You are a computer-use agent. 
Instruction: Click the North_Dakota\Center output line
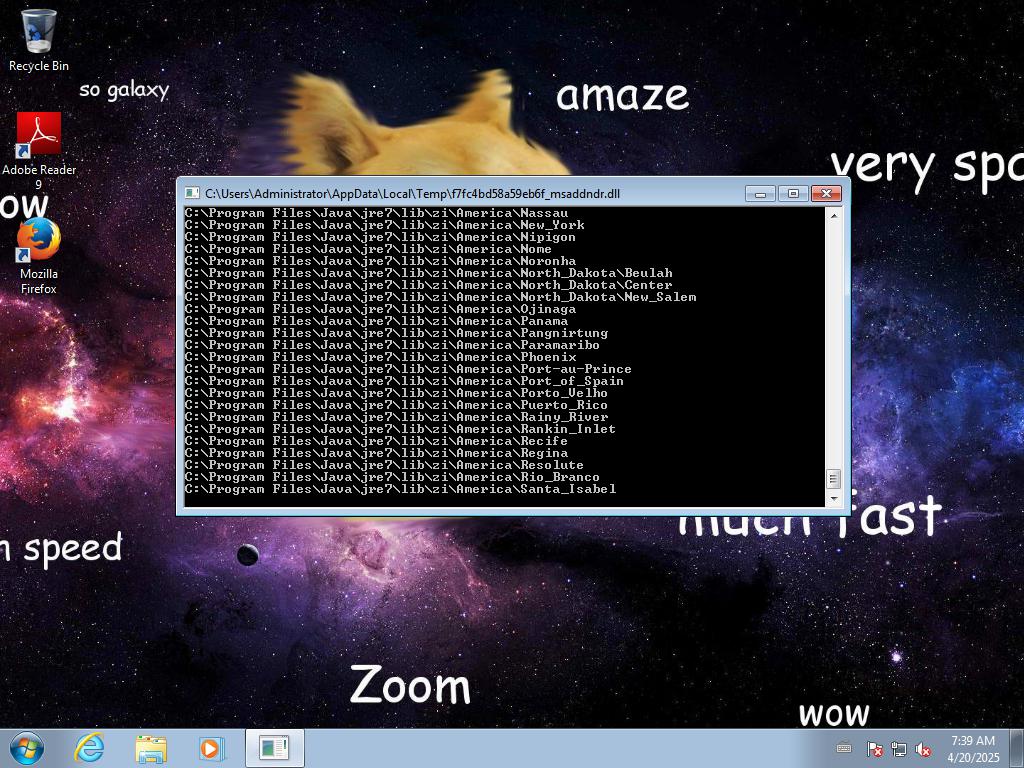tap(428, 285)
